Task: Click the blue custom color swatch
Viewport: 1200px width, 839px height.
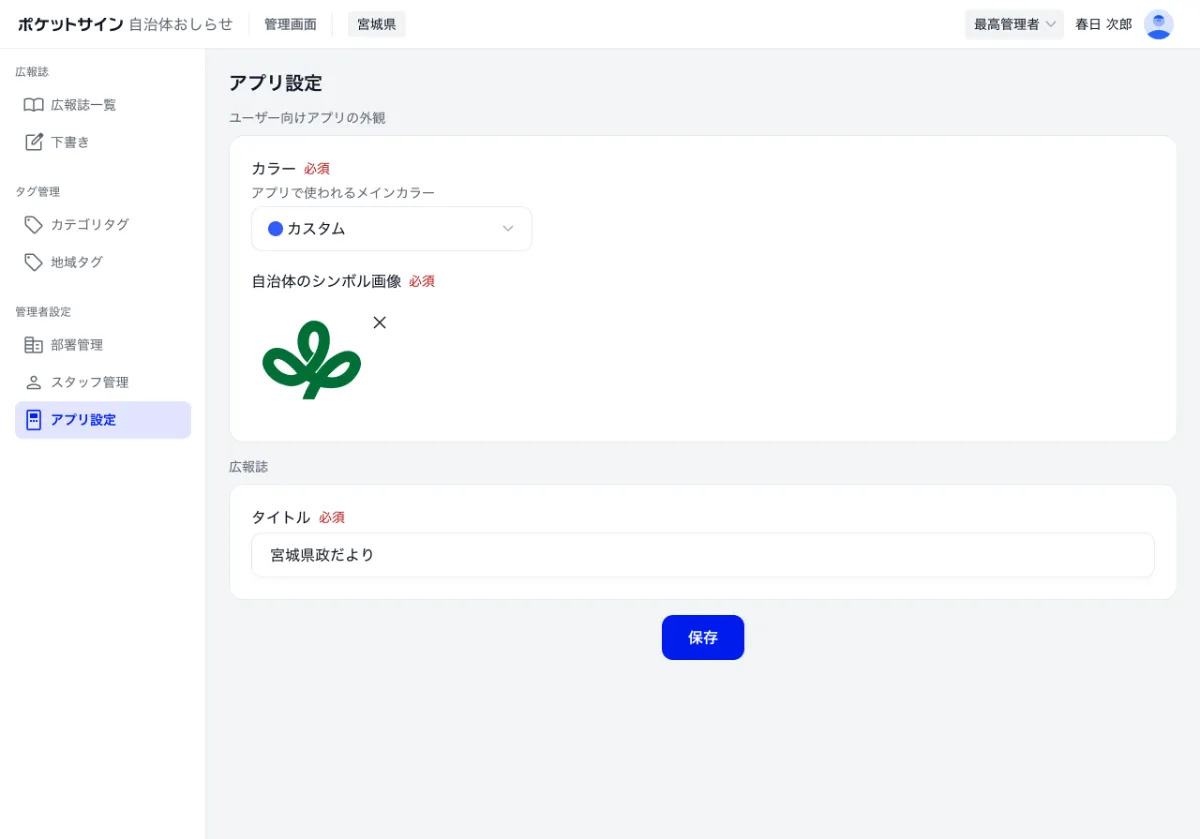Action: tap(274, 228)
